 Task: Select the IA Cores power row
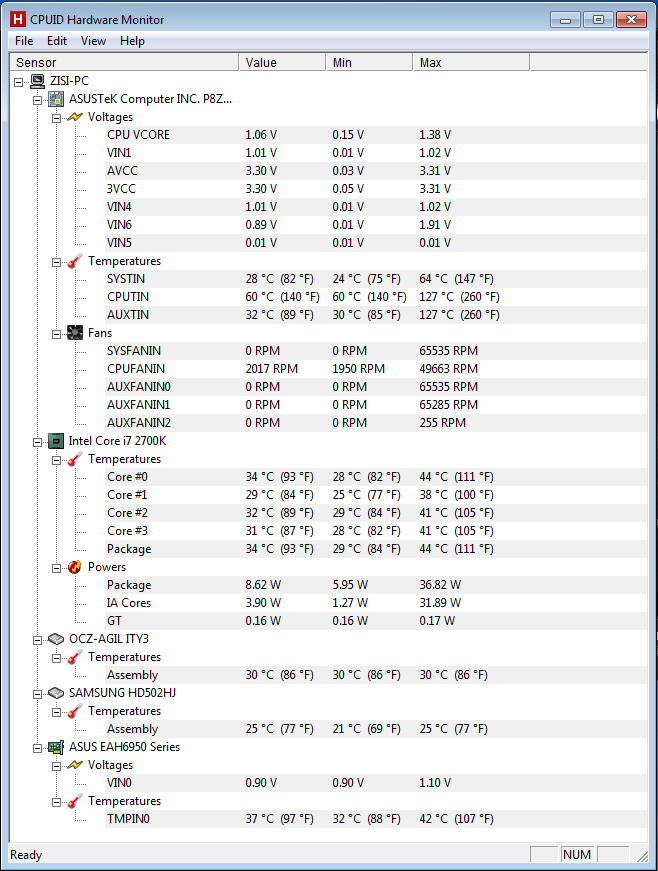pyautogui.click(x=376, y=603)
